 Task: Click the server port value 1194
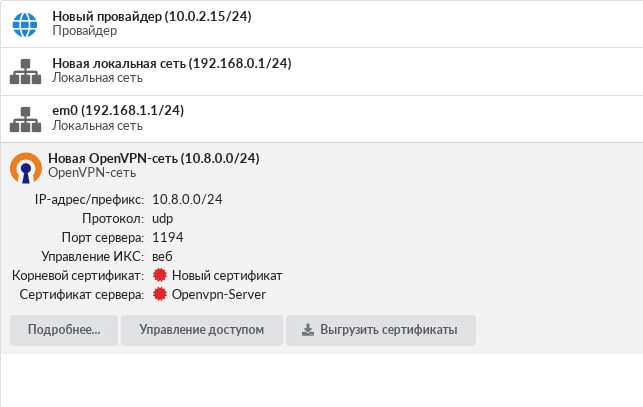pos(168,238)
